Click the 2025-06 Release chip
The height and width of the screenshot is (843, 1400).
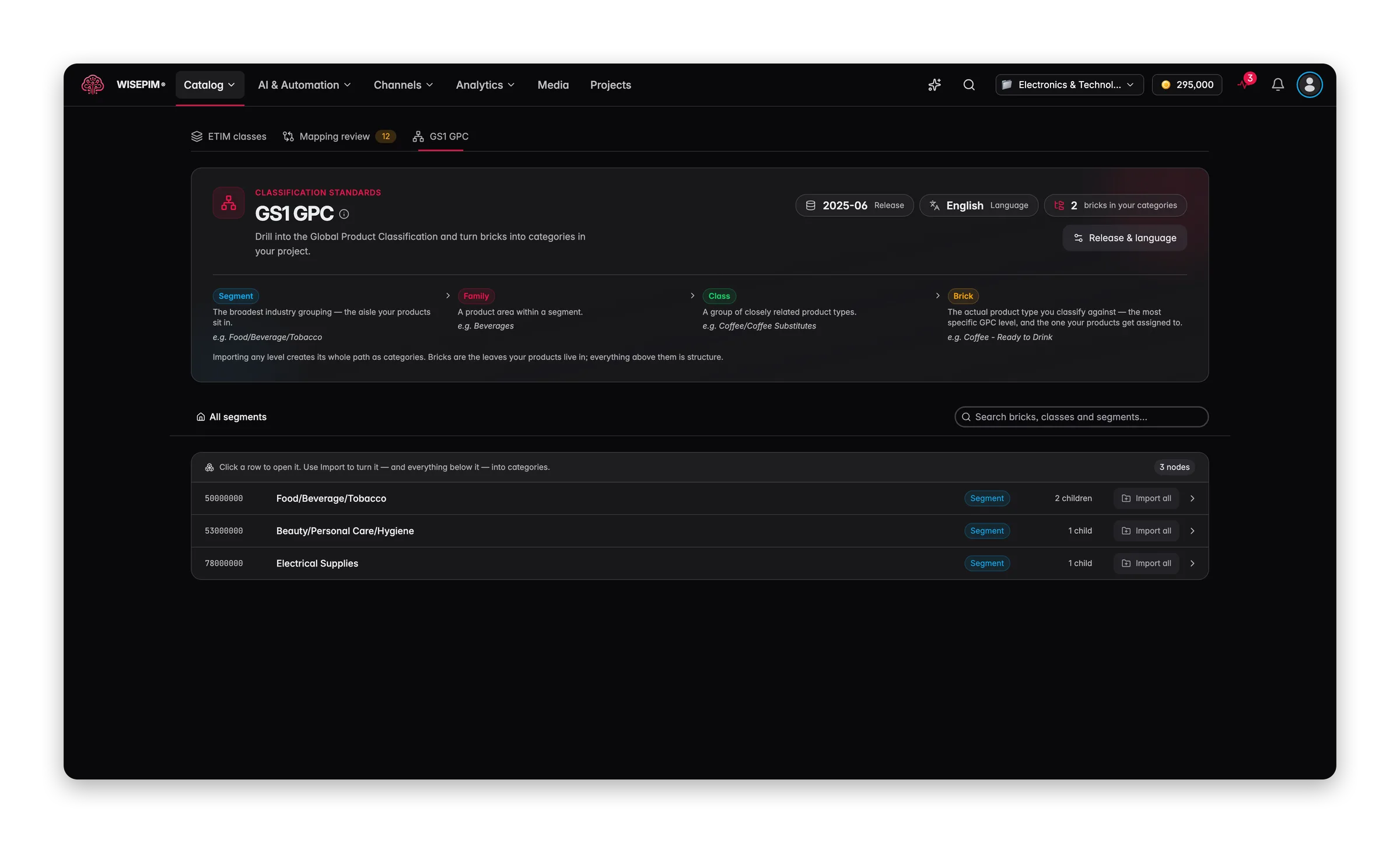tap(855, 205)
